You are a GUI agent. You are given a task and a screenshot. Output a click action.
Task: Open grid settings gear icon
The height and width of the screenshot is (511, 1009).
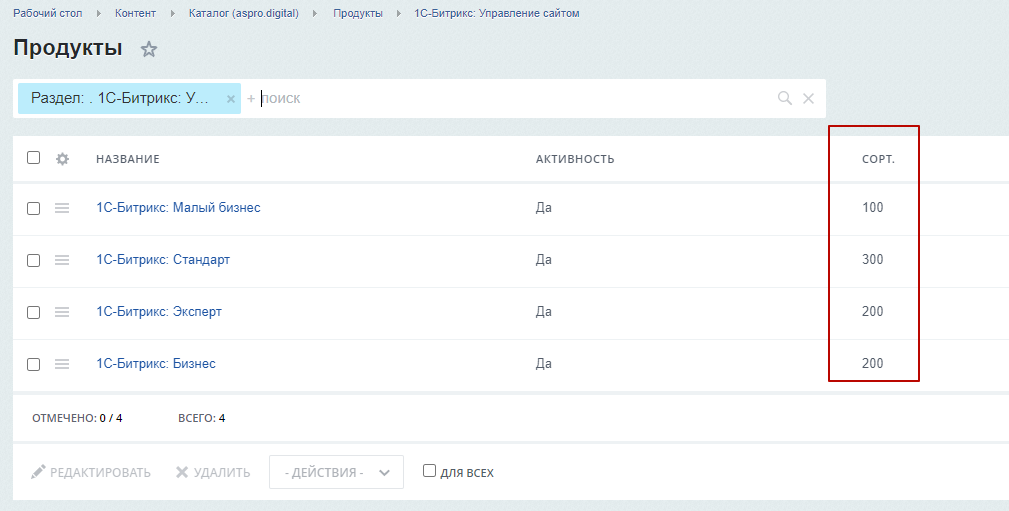62,158
